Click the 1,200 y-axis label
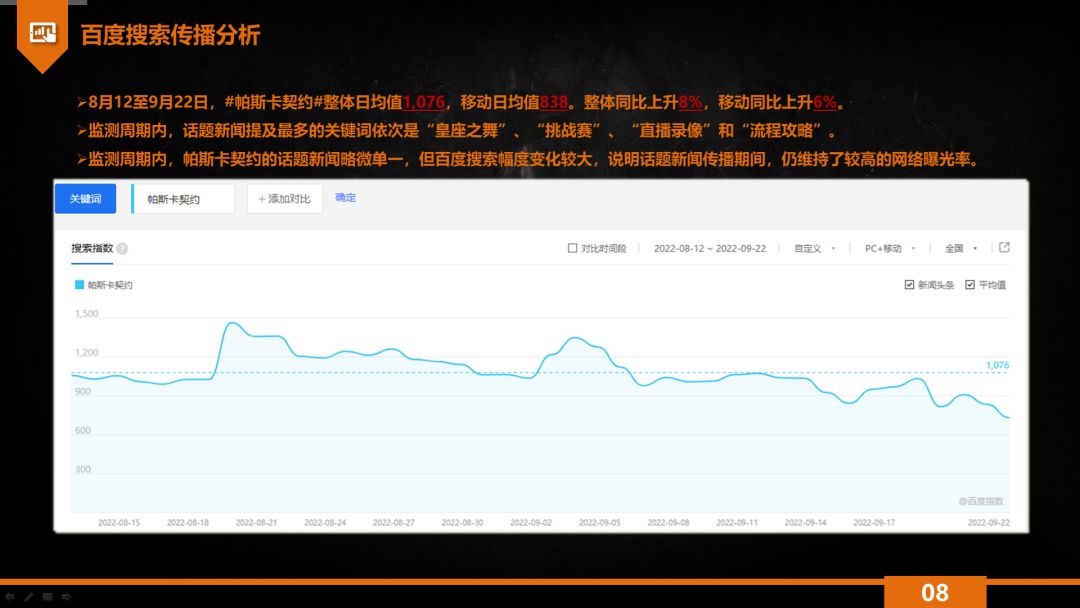This screenshot has width=1080, height=608. point(86,353)
